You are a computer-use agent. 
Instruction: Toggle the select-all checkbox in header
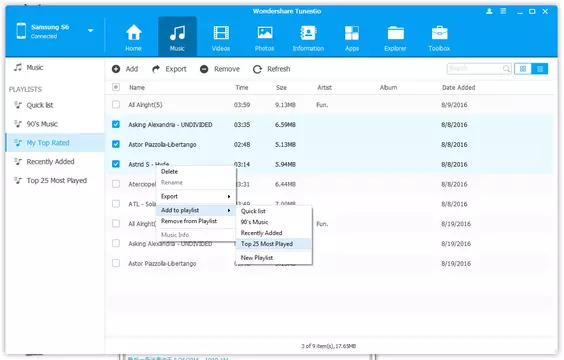coord(116,87)
